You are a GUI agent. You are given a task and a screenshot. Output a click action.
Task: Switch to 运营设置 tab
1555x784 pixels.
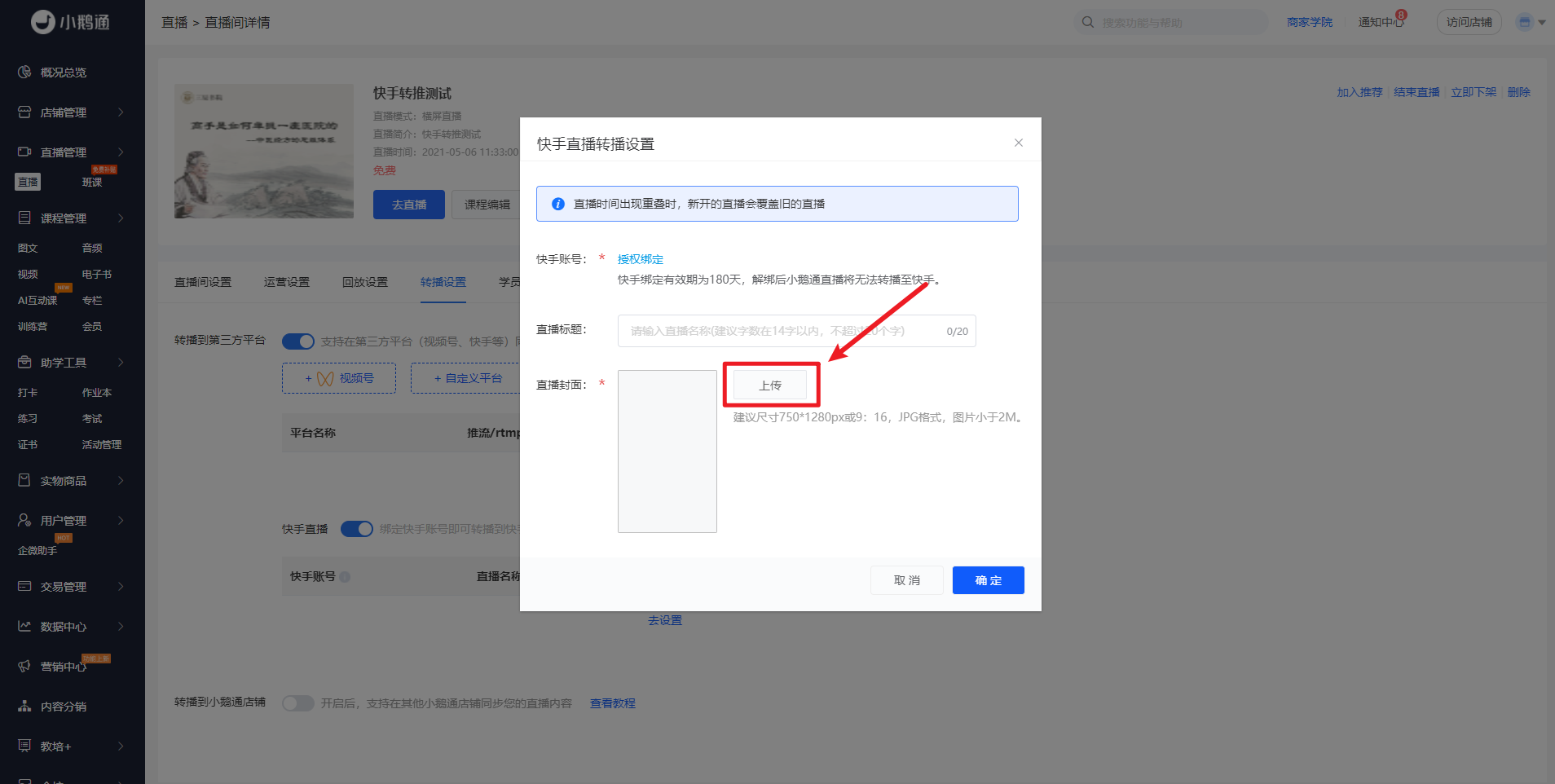click(x=287, y=282)
